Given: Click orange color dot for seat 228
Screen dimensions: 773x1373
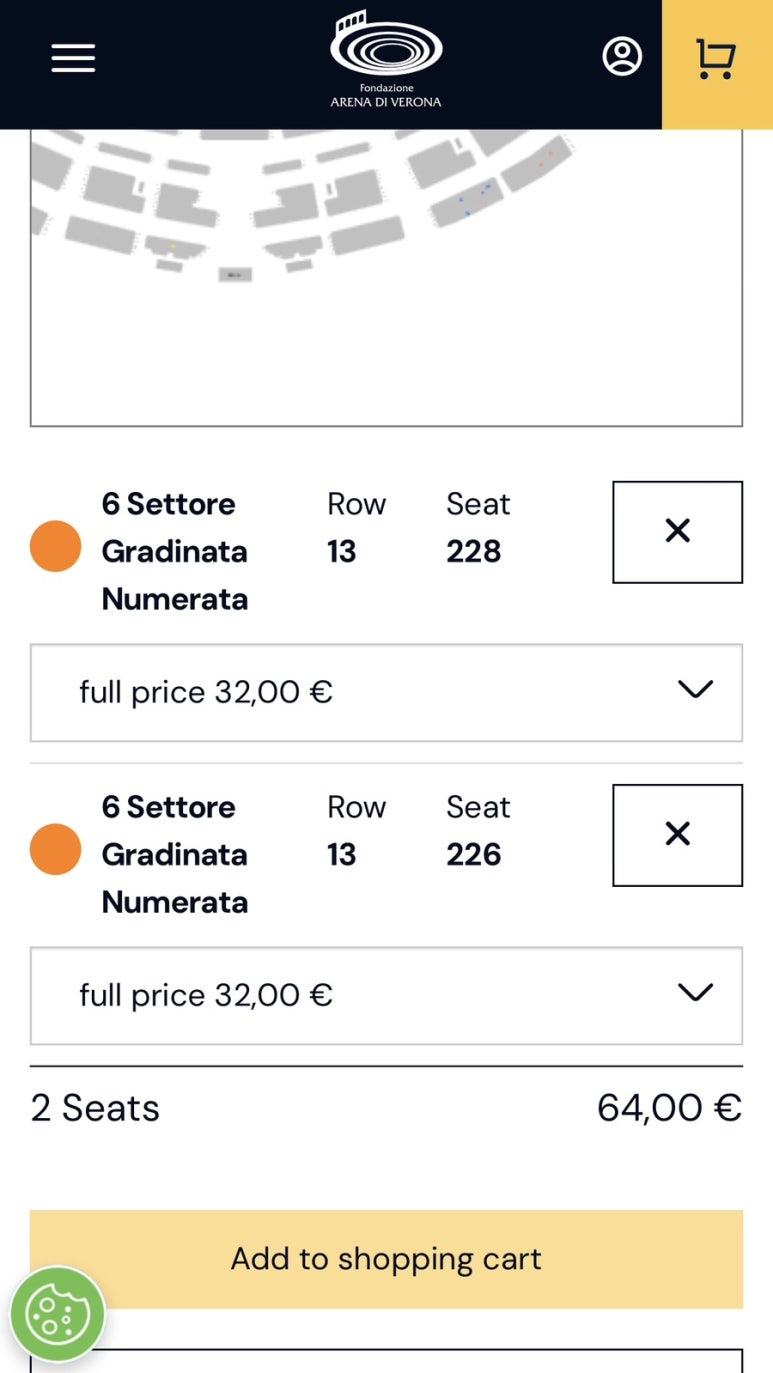Looking at the screenshot, I should tap(55, 546).
